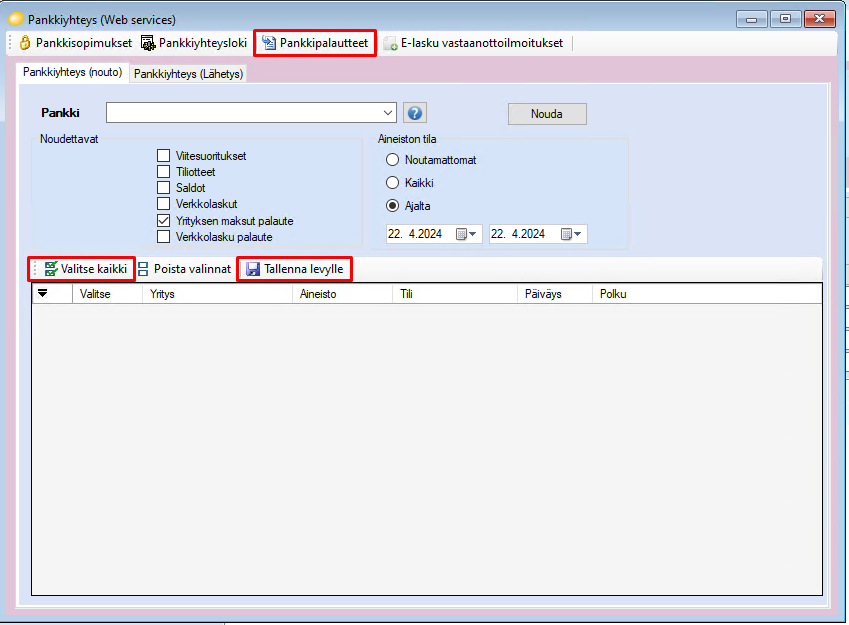Expand the Pankki dropdown list
Viewport: 849px width, 625px height.
pyautogui.click(x=387, y=113)
